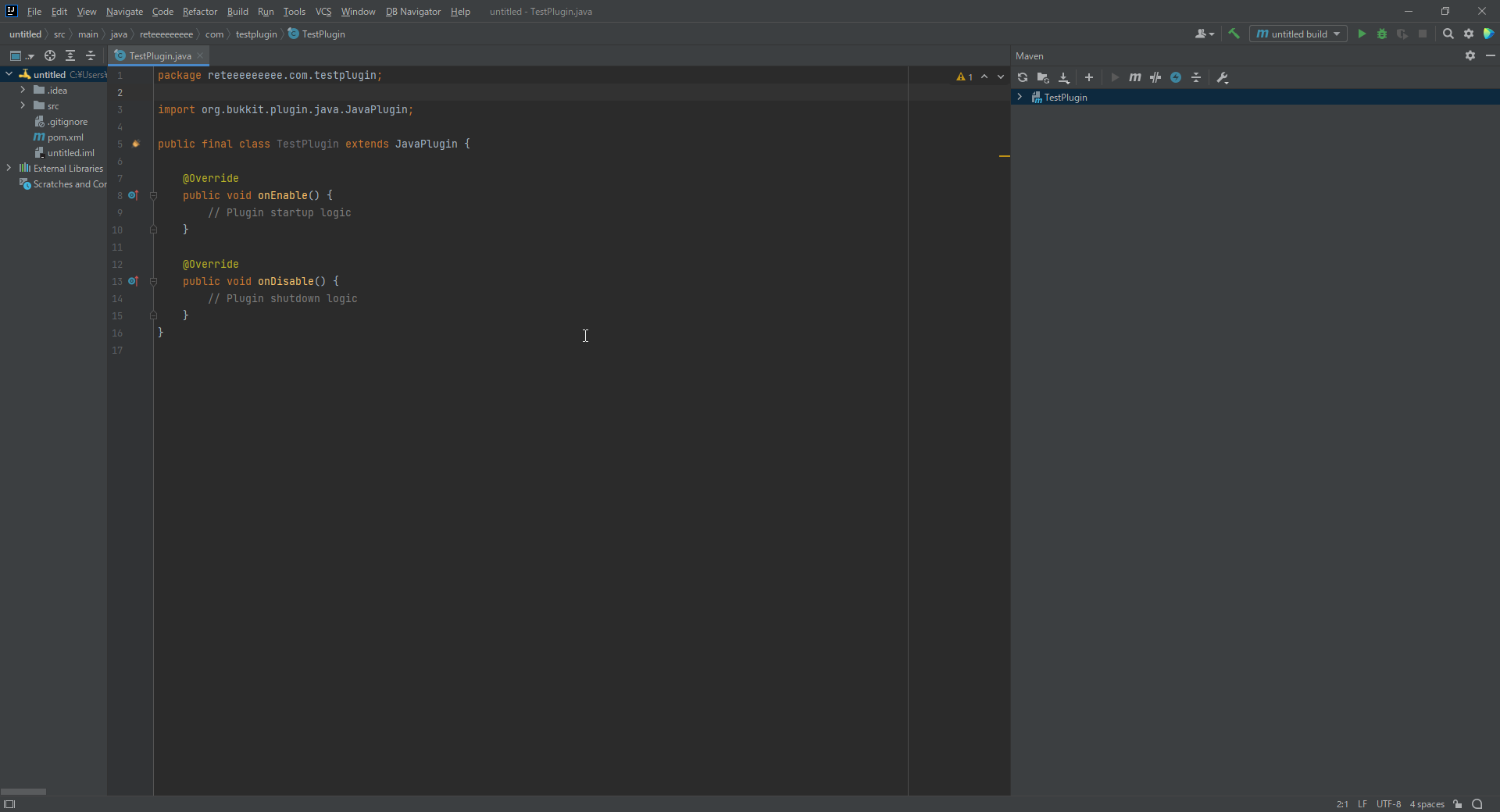Click Select Opened File crosshair icon
1500x812 pixels.
click(x=50, y=55)
